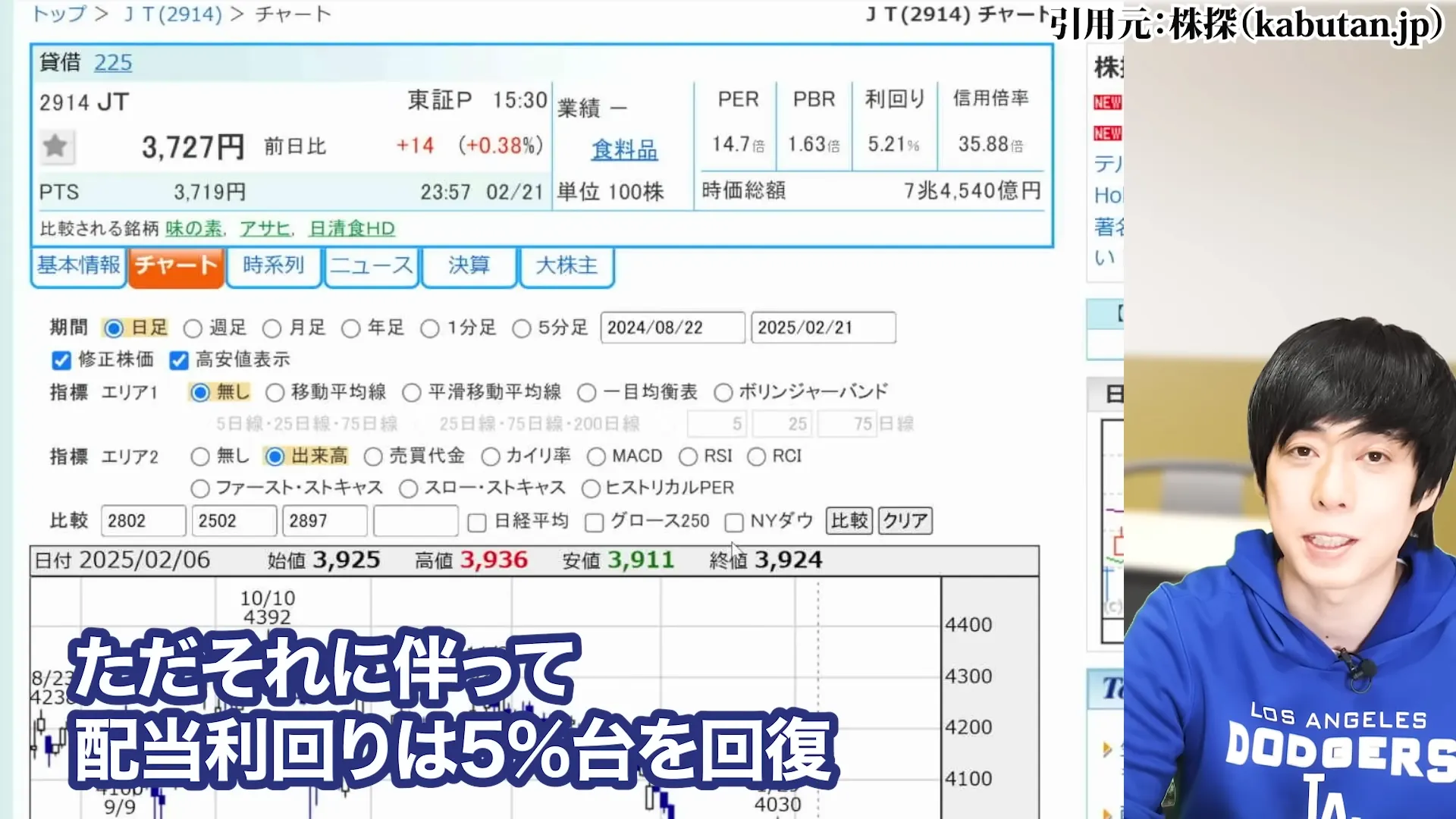Click the empty fourth comparison field
The width and height of the screenshot is (1456, 819).
416,521
